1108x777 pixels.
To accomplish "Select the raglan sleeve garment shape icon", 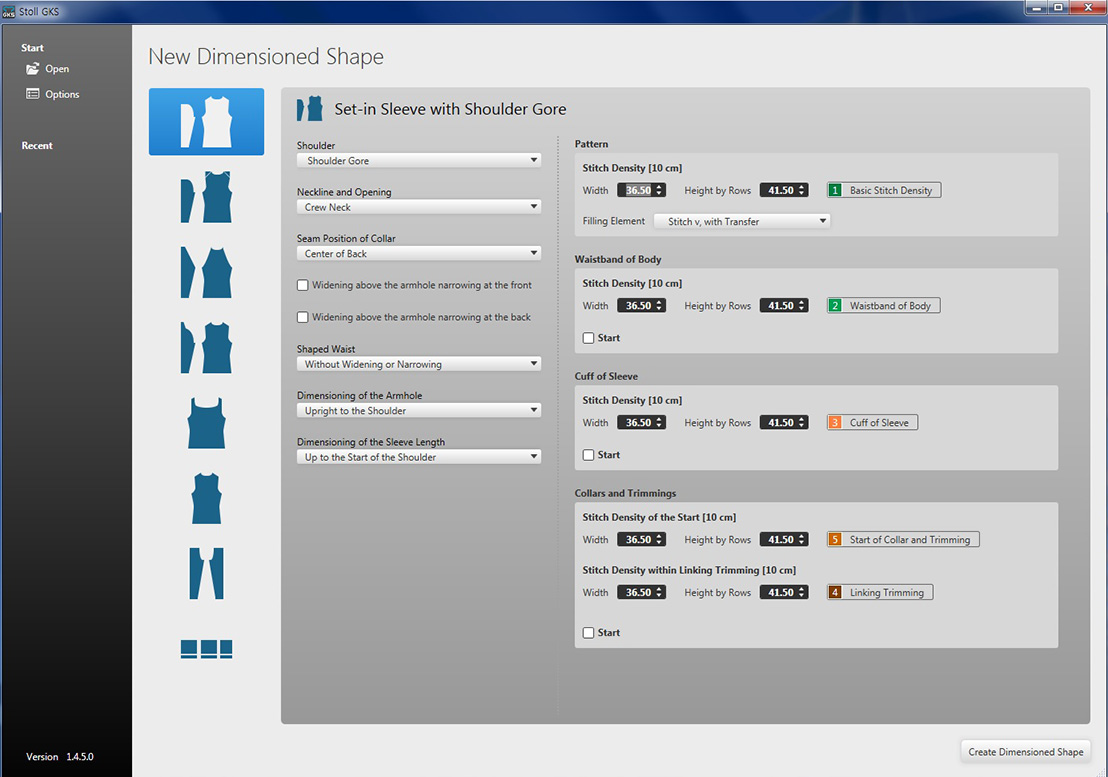I will [206, 272].
